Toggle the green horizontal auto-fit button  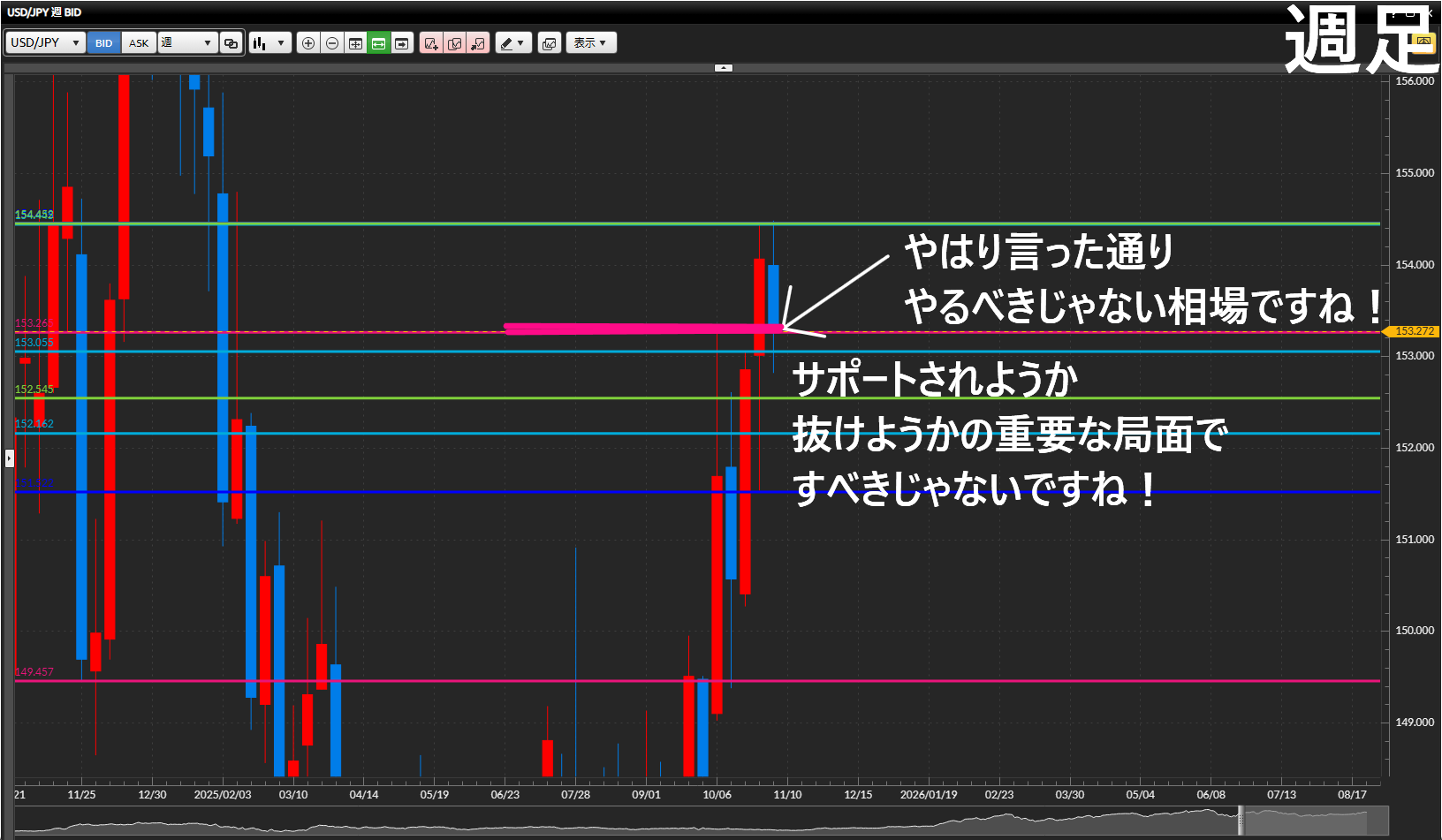[x=378, y=43]
